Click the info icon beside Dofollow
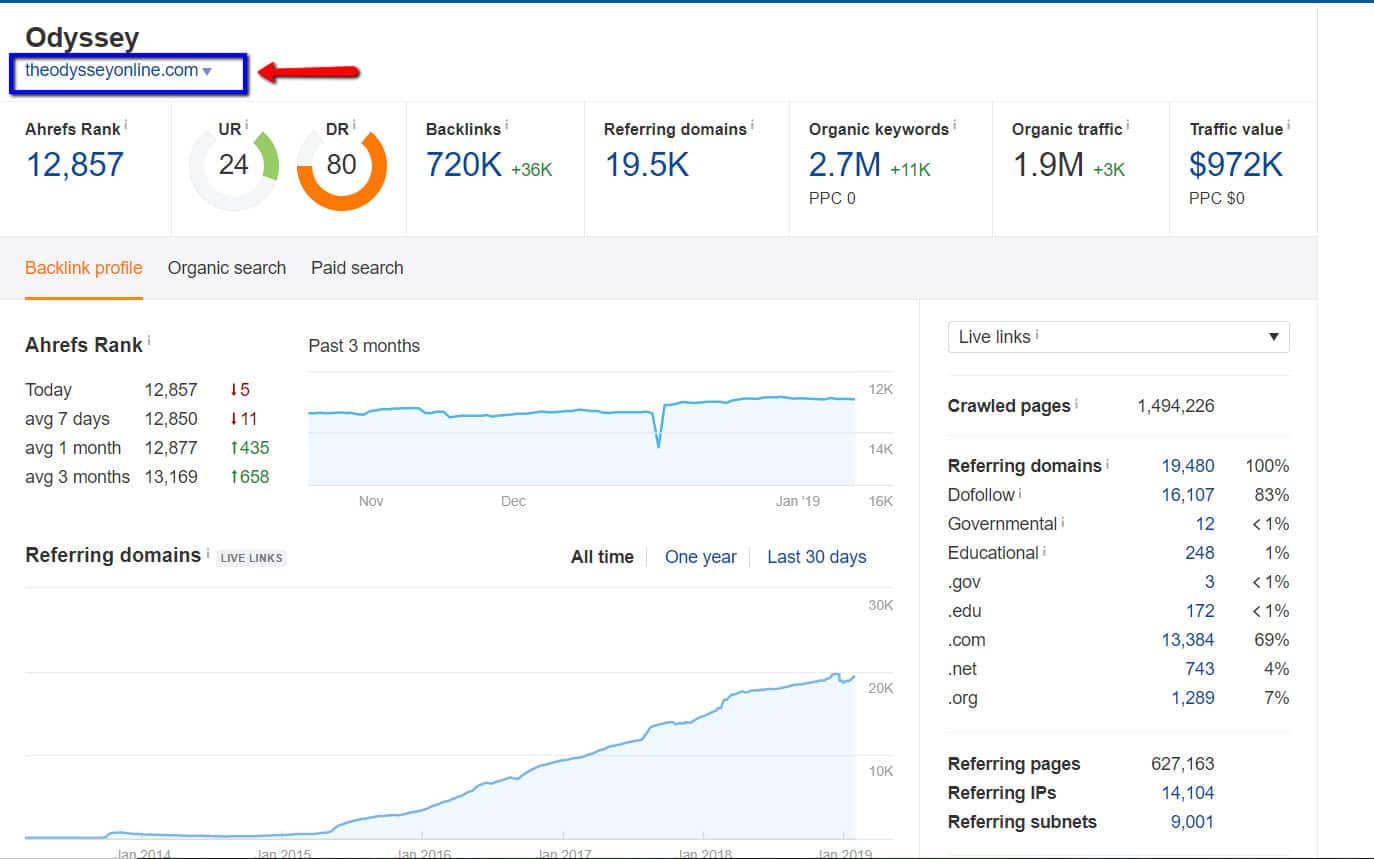The image size is (1374, 859). [x=1020, y=493]
